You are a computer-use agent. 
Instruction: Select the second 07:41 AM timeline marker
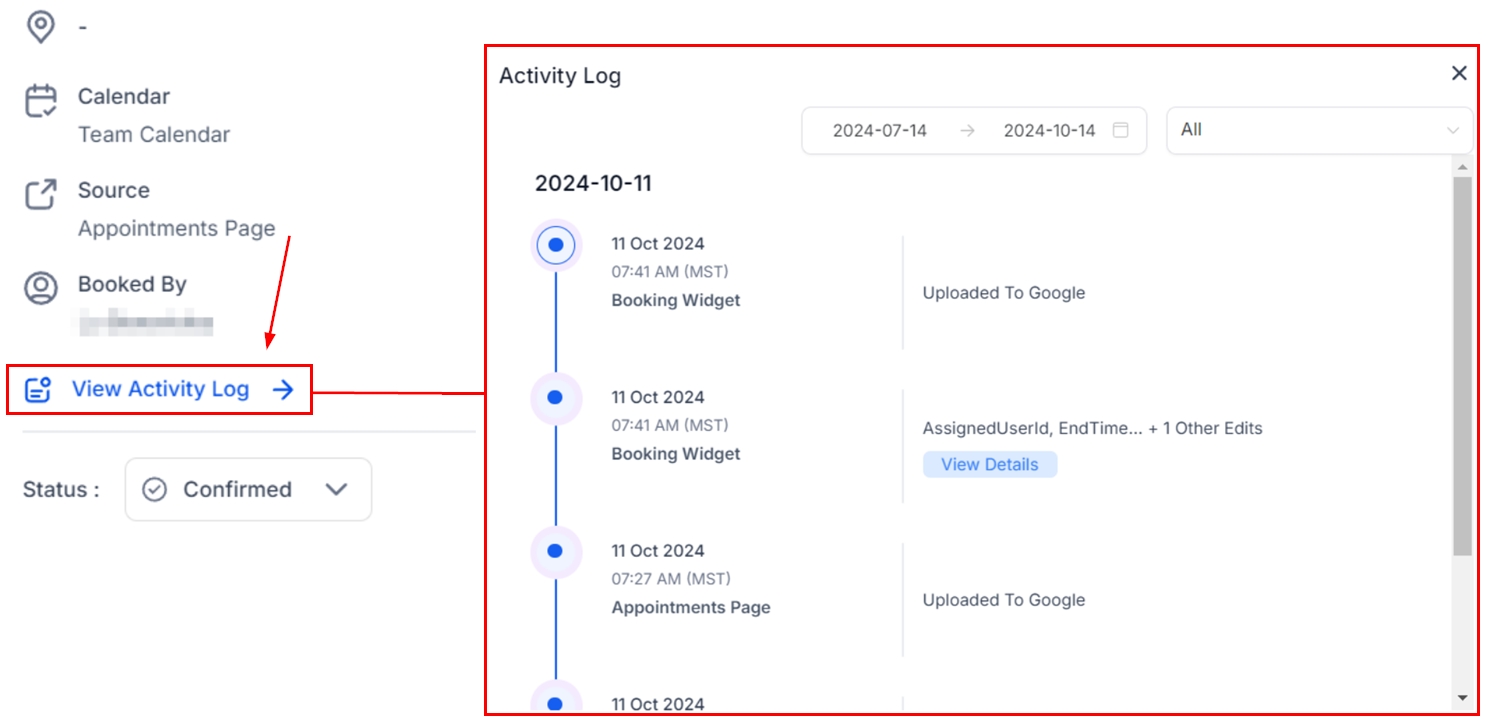tap(556, 398)
